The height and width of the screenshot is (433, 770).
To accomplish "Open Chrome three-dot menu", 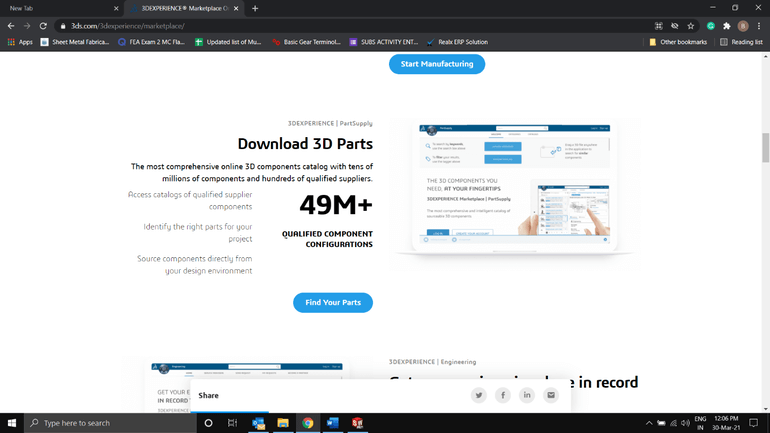I will click(x=759, y=26).
